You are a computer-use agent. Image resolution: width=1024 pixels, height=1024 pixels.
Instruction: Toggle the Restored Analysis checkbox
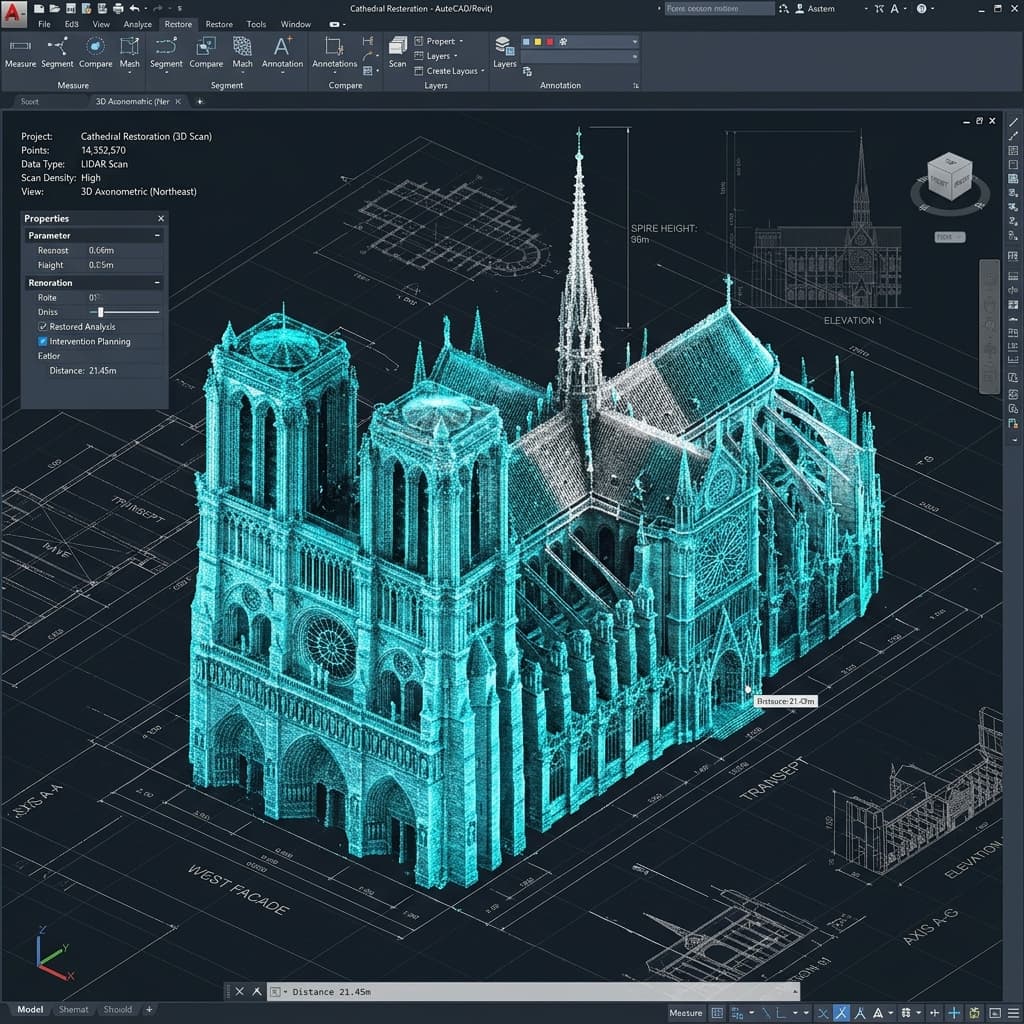(x=43, y=327)
